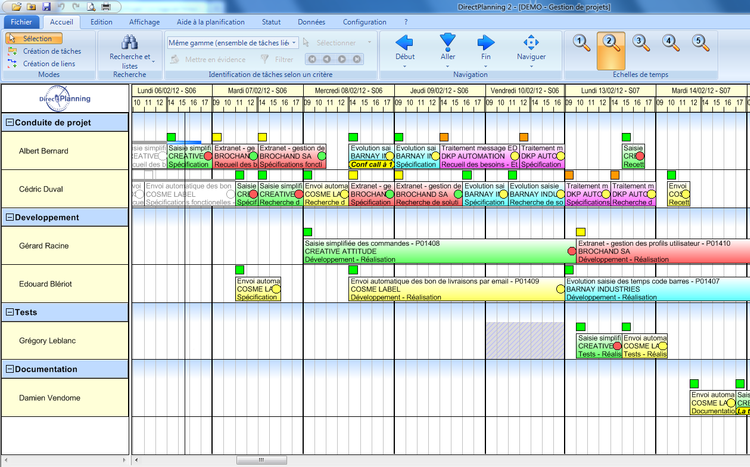Open the Fichier menu
Screen dimensions: 750x467
tap(22, 22)
